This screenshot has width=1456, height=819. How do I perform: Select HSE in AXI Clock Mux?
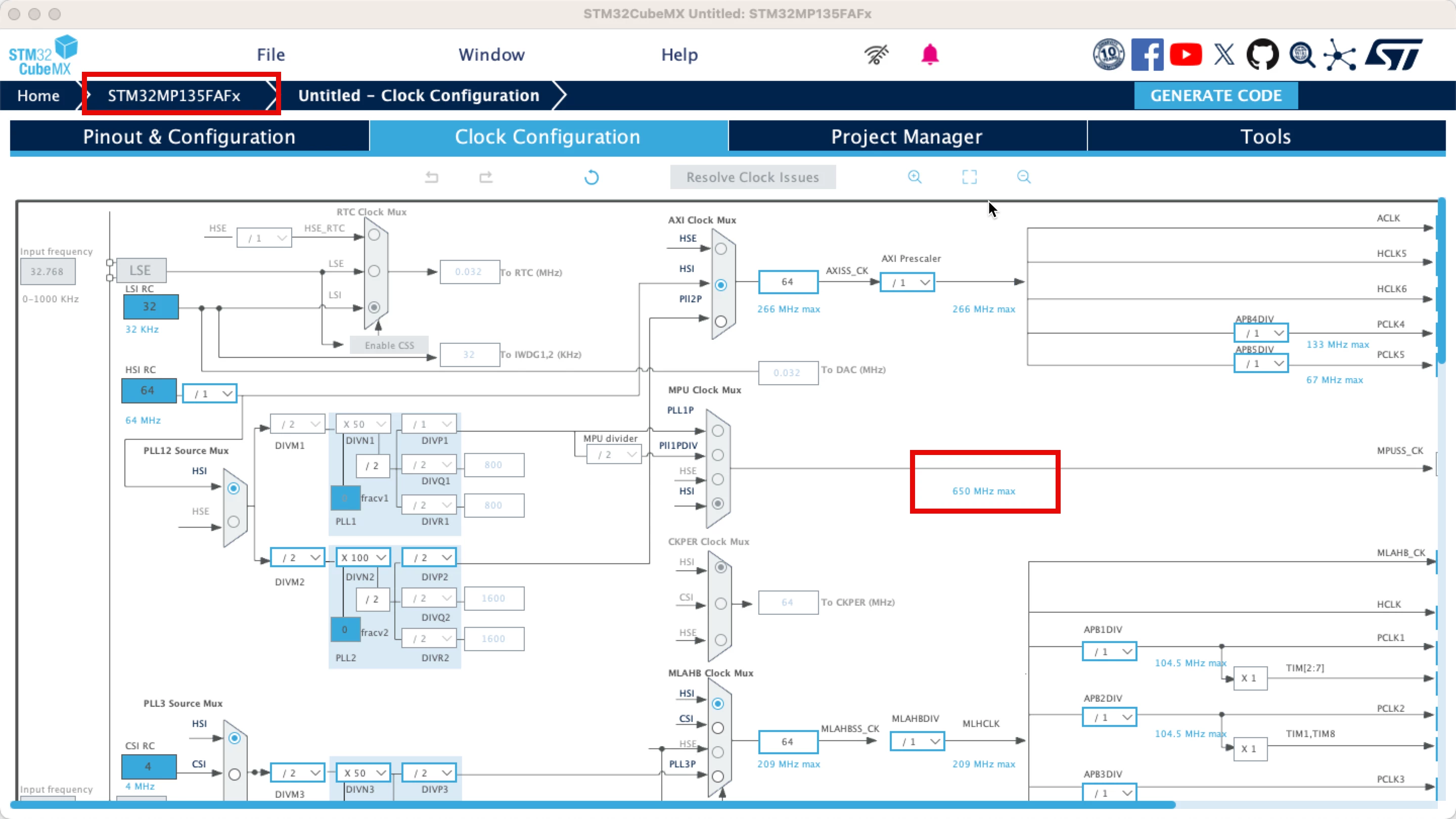click(720, 249)
